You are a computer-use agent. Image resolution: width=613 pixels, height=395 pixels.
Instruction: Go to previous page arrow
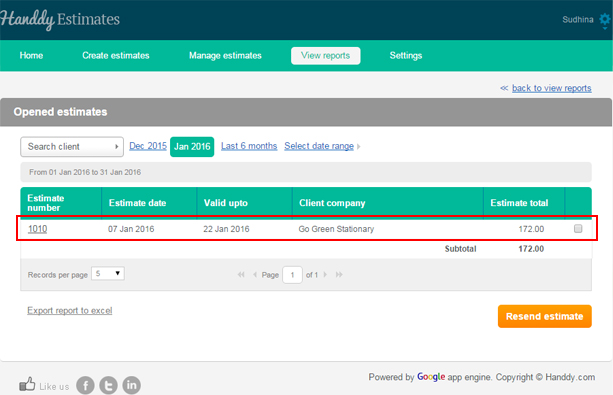[255, 275]
